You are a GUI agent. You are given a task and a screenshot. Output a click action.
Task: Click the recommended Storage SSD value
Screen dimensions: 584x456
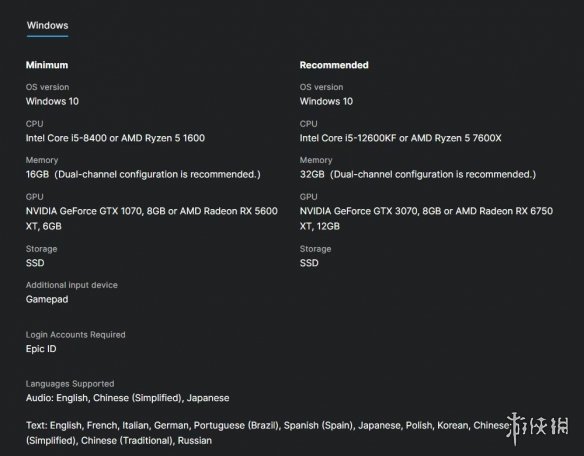tap(309, 263)
